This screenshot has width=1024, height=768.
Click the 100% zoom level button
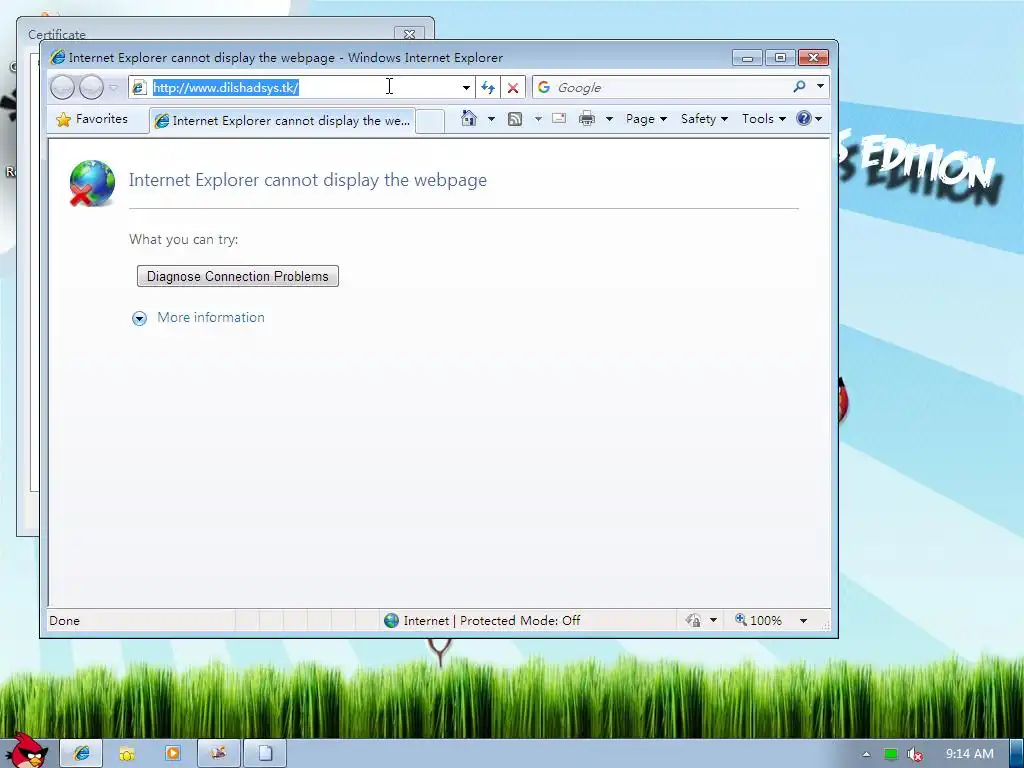click(x=758, y=620)
